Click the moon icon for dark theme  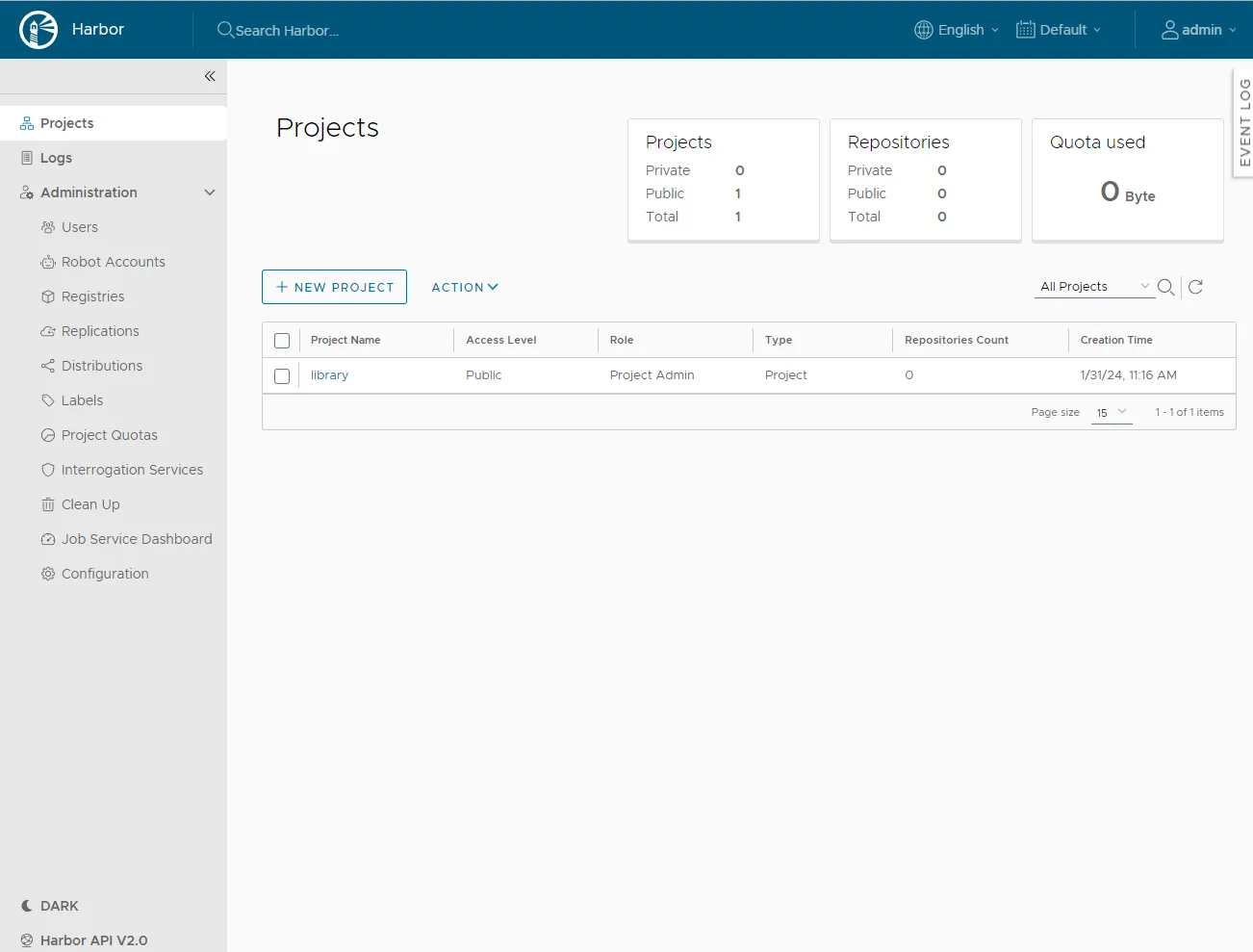click(x=27, y=906)
